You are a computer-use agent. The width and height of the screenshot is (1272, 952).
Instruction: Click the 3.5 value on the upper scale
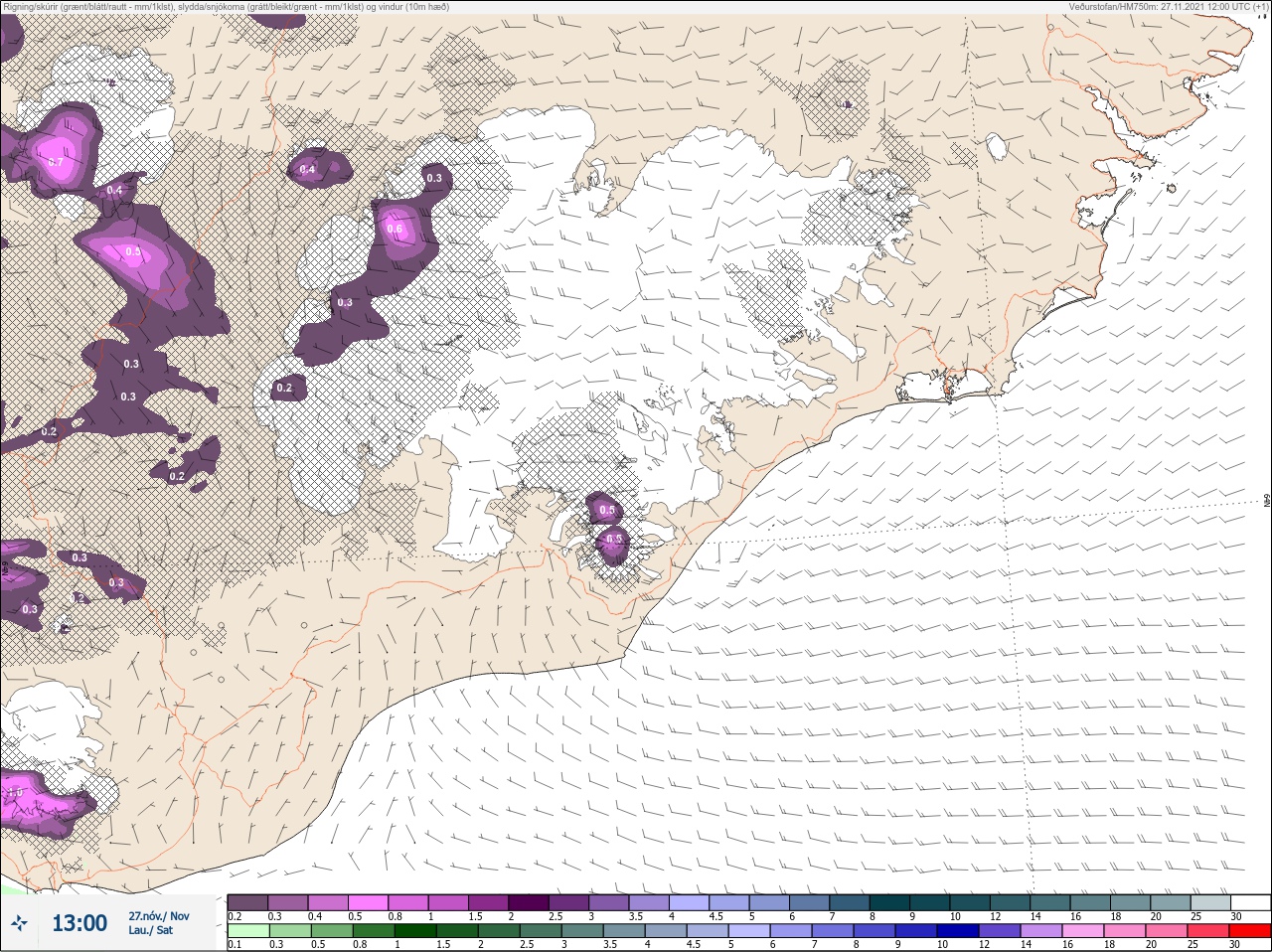click(634, 916)
